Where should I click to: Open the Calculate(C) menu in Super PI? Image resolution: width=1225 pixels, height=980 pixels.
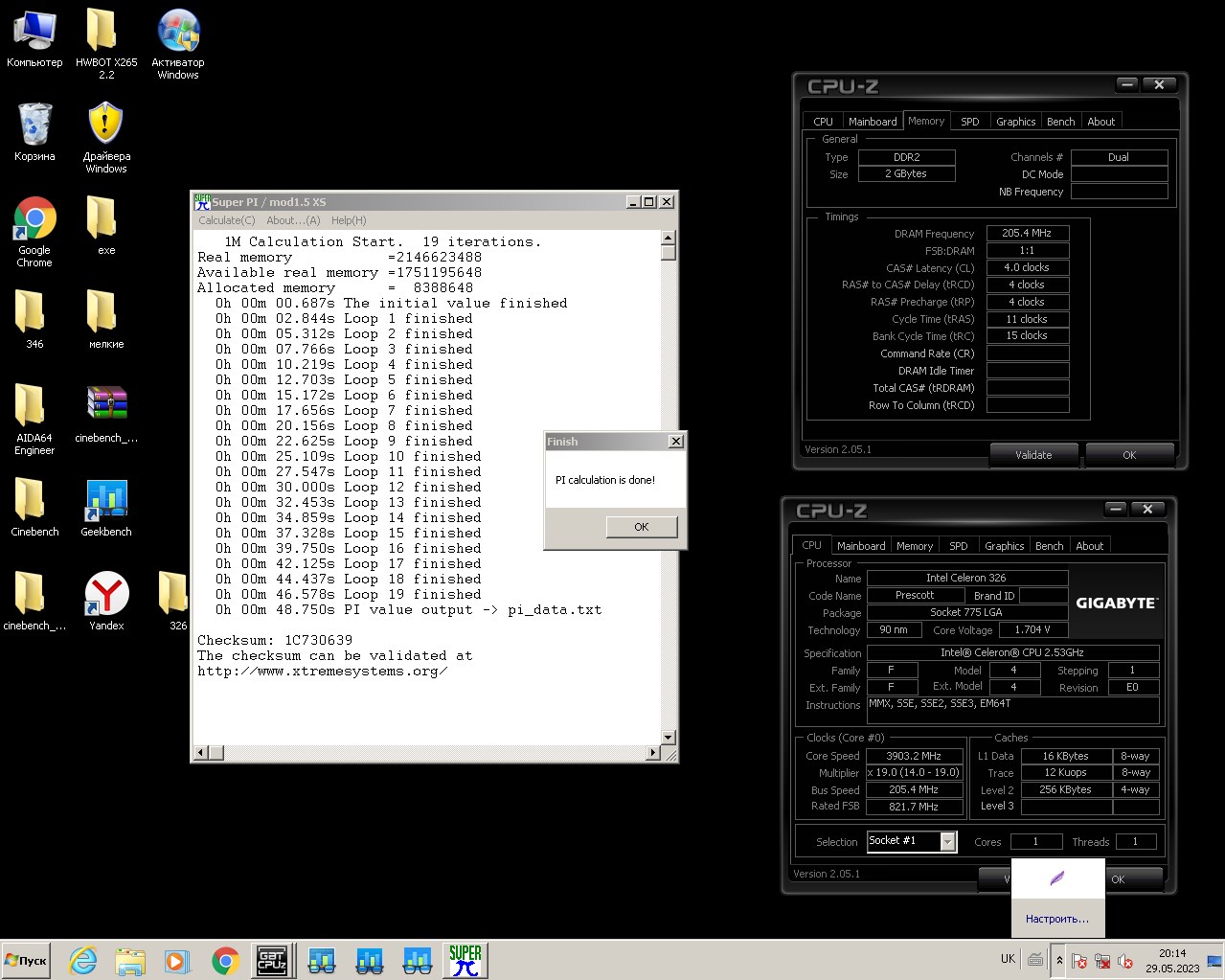coord(227,220)
